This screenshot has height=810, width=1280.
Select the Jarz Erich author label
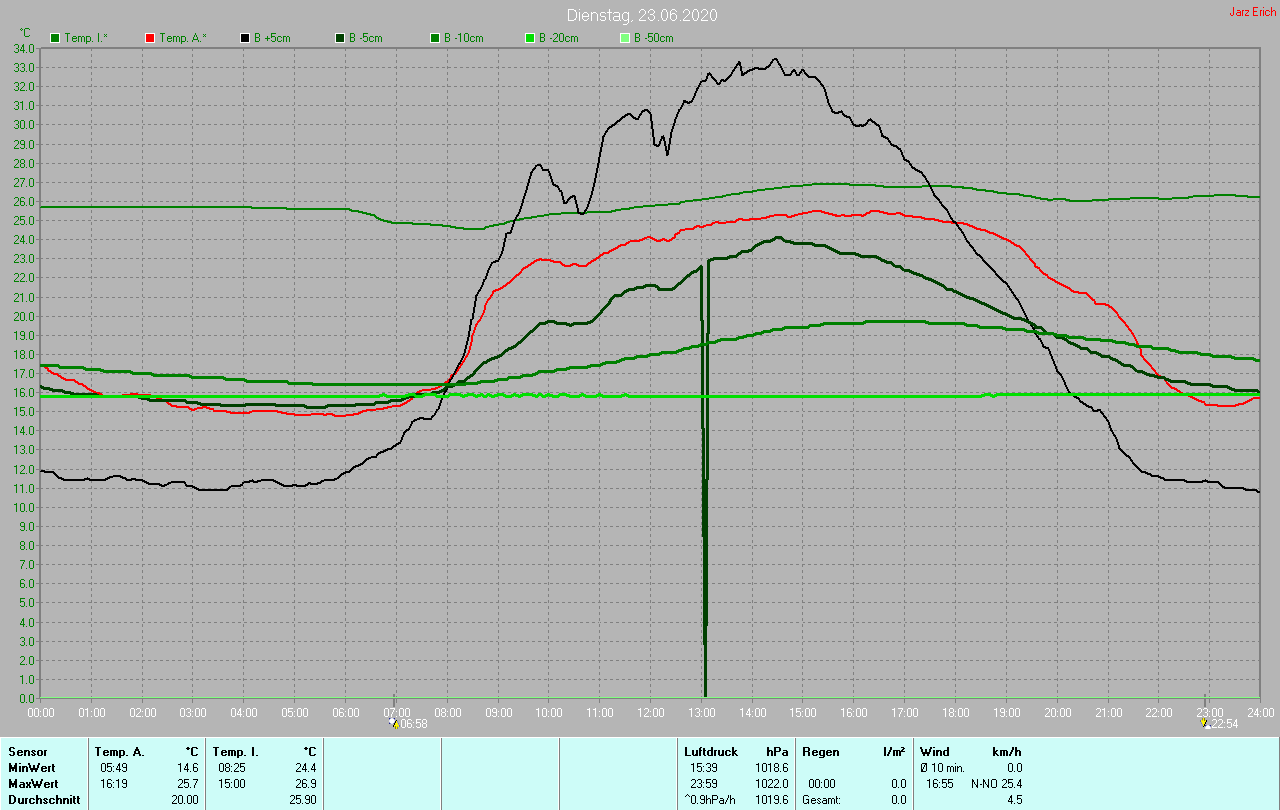coord(1252,12)
